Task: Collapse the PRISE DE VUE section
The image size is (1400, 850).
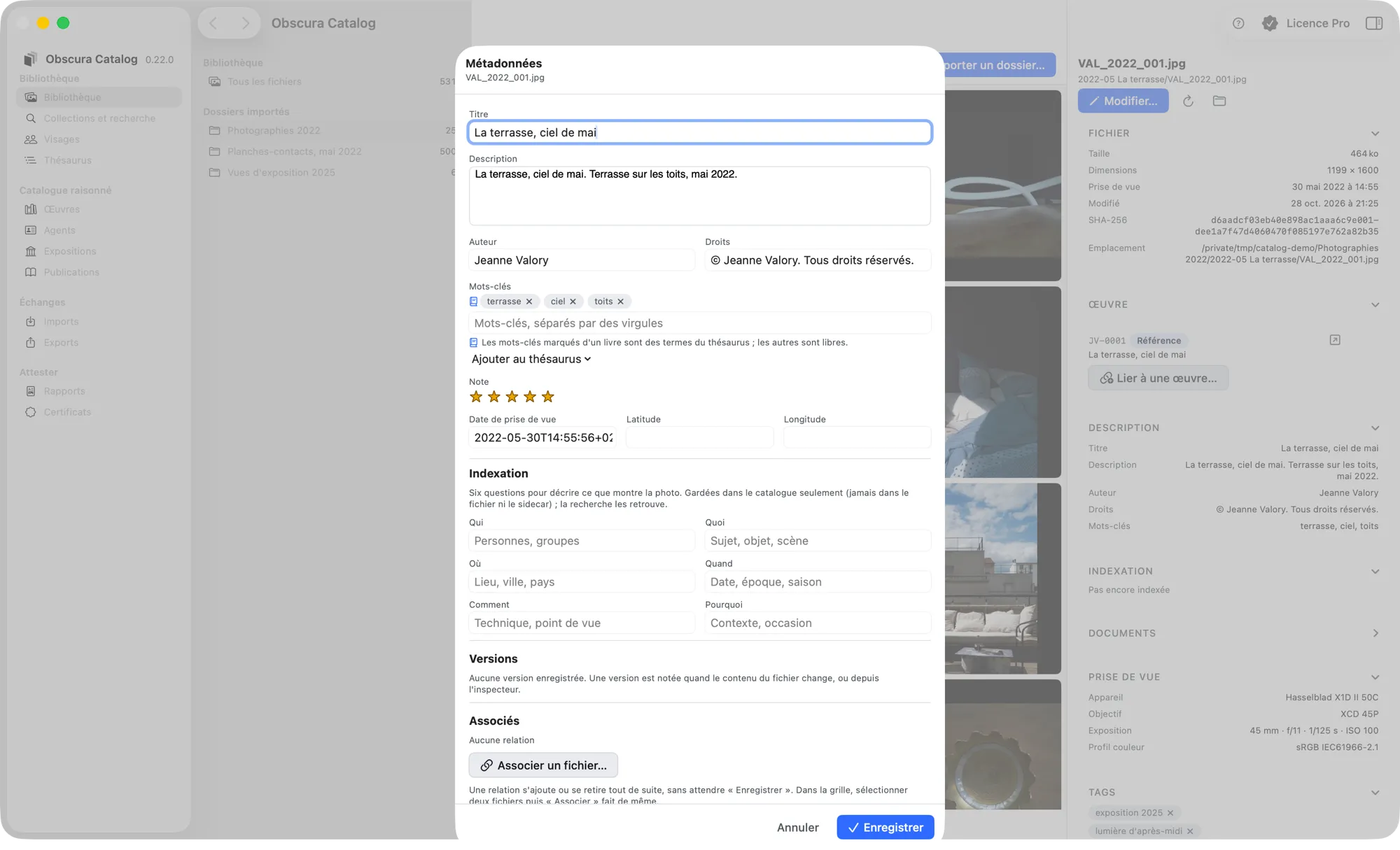Action: click(1375, 677)
